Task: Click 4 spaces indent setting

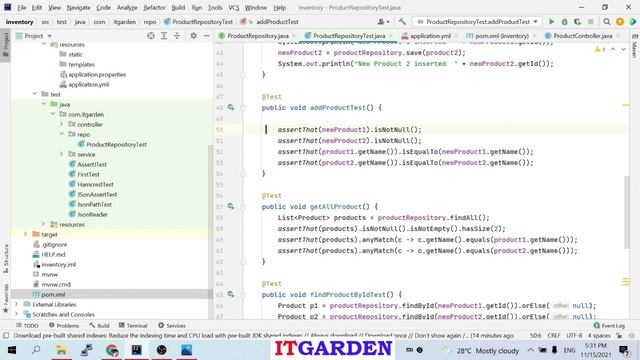Action: pos(599,336)
